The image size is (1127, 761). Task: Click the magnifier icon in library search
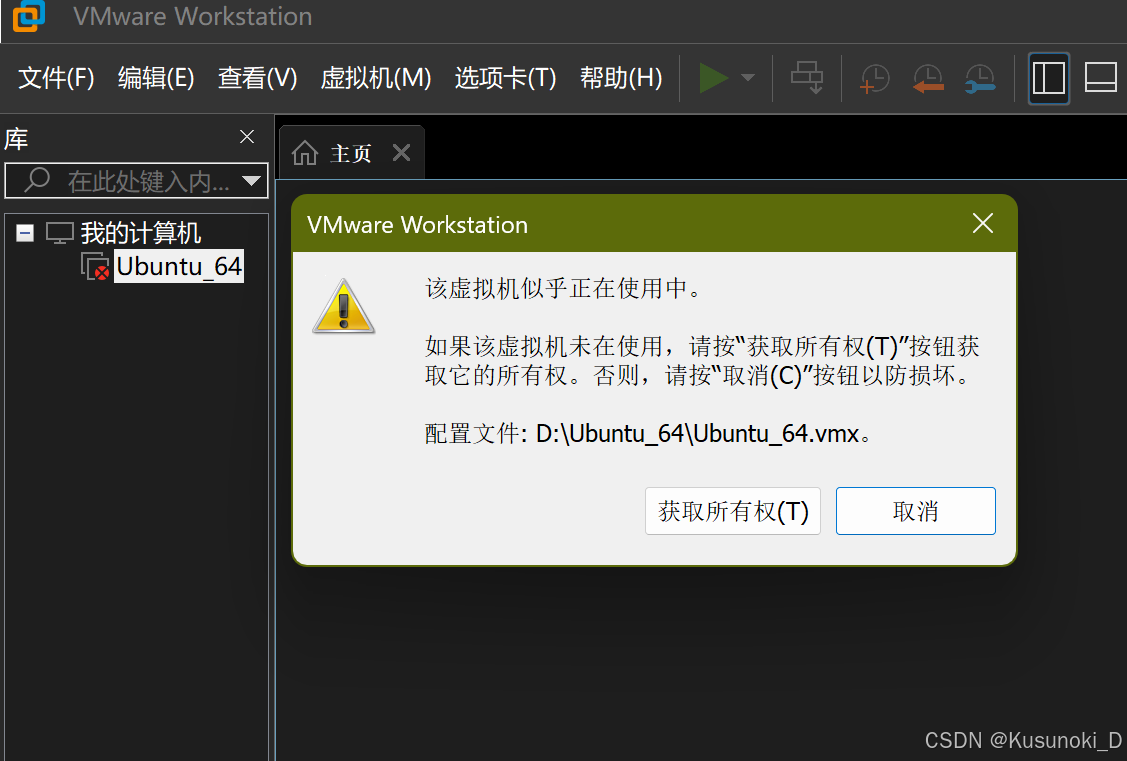37,179
